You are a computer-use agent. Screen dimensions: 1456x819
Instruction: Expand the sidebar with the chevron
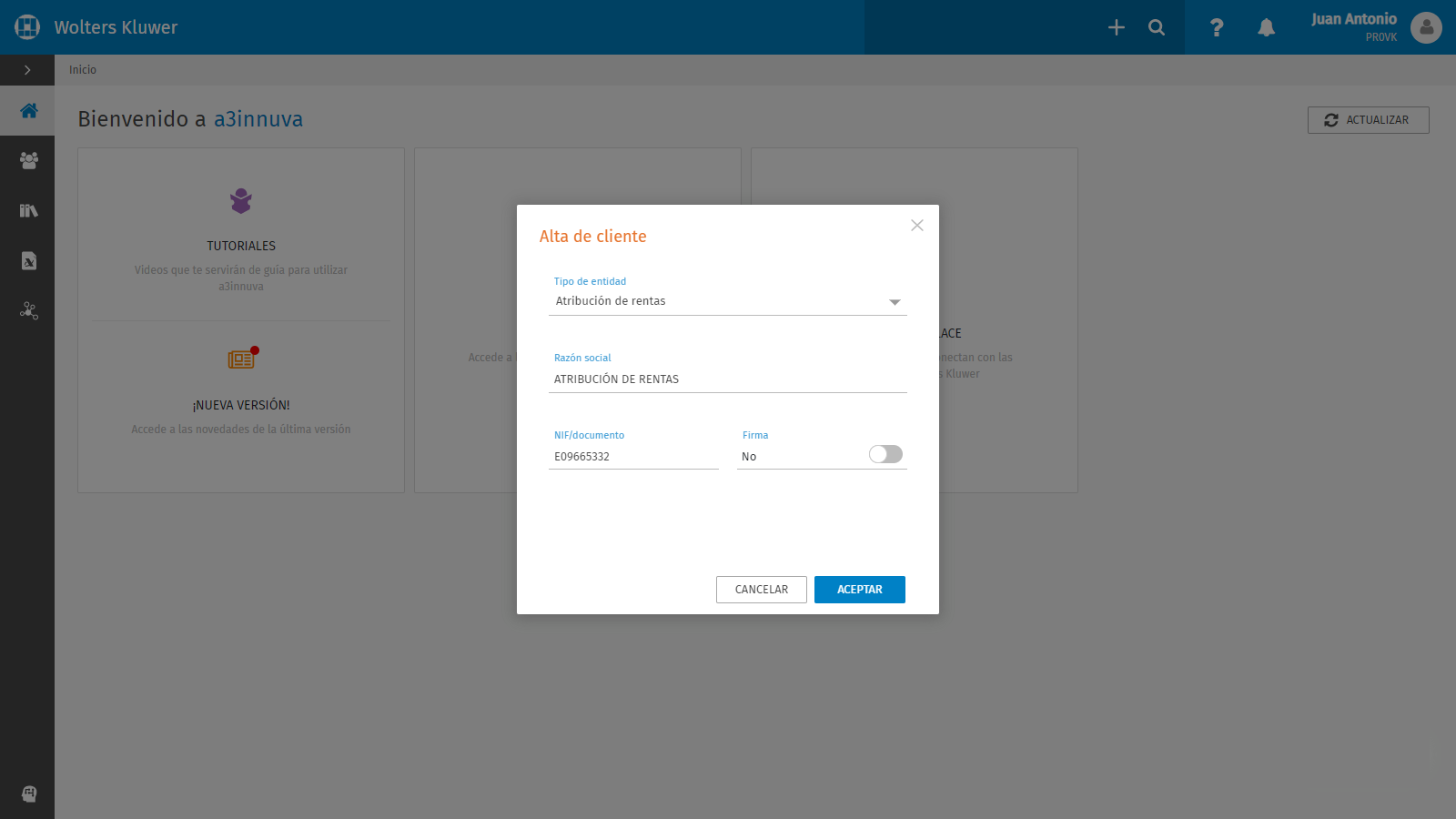pyautogui.click(x=27, y=70)
